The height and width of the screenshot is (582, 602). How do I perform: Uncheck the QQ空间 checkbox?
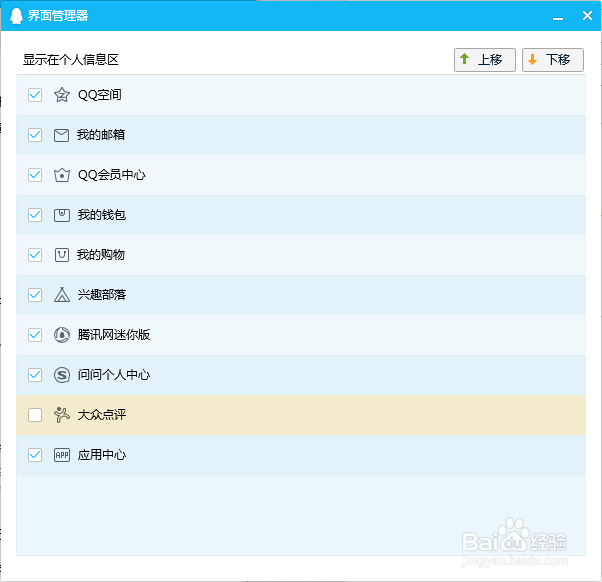35,95
